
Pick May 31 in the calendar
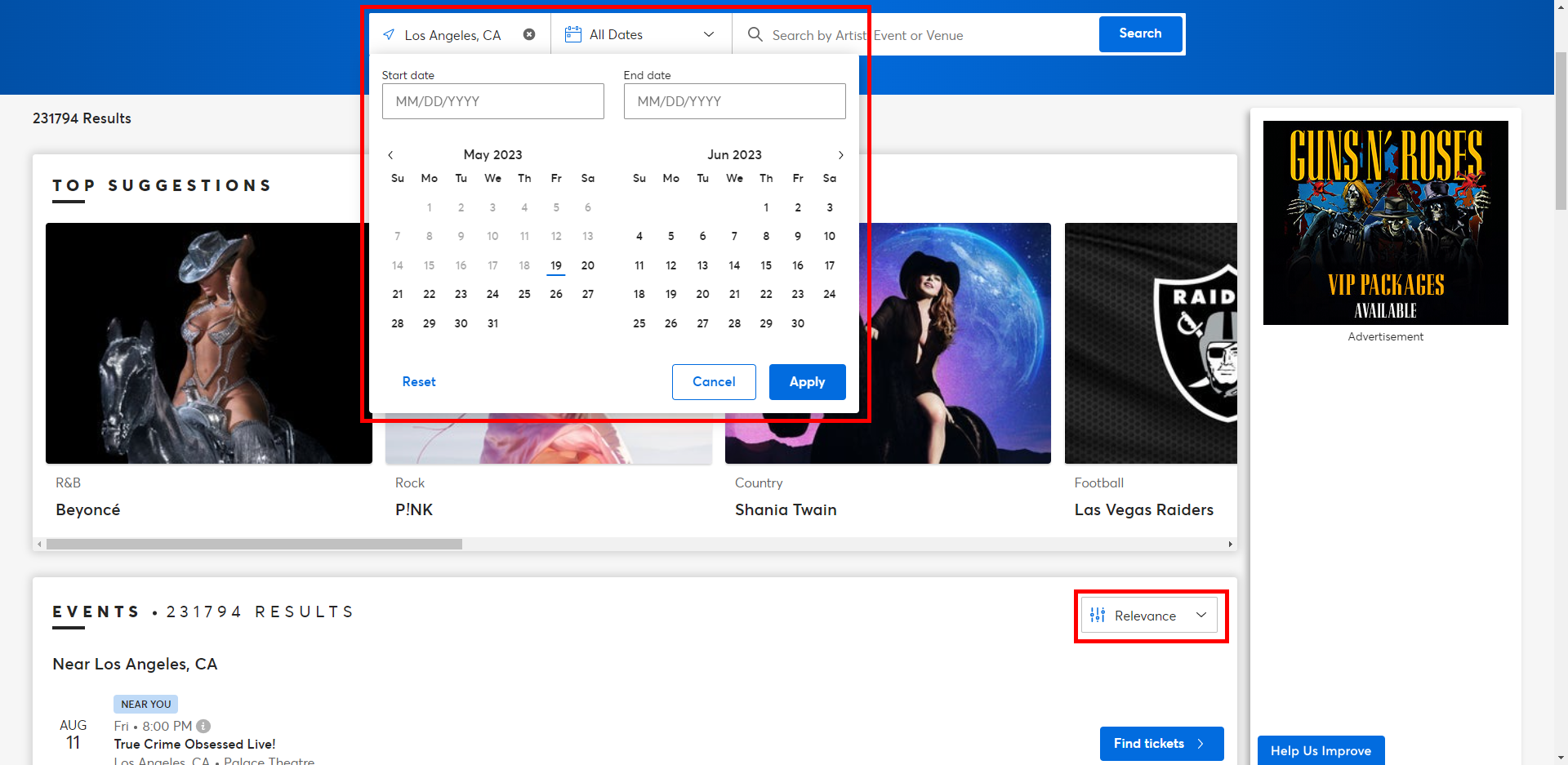click(x=493, y=323)
